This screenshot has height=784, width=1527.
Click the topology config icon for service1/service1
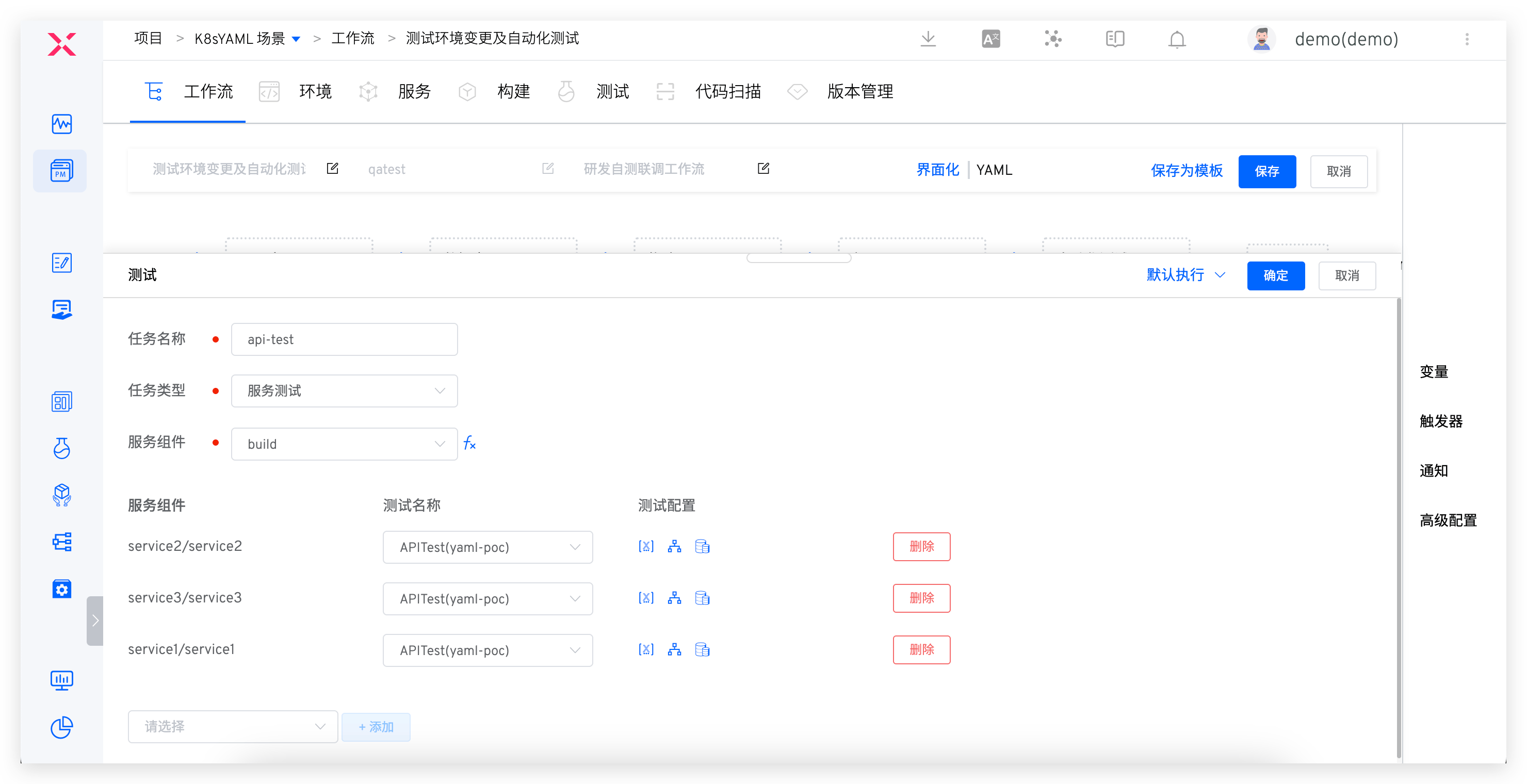click(x=674, y=649)
